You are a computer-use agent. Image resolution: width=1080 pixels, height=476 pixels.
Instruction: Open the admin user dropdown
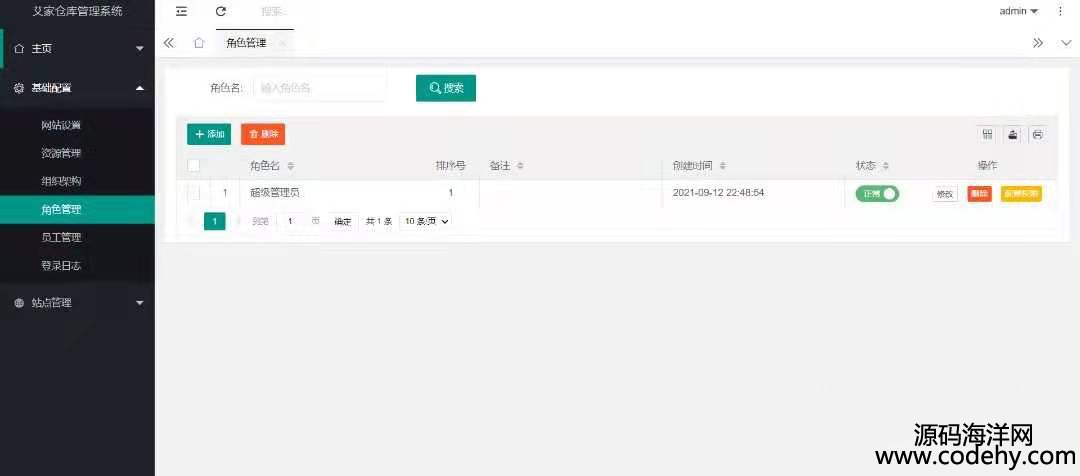1018,11
